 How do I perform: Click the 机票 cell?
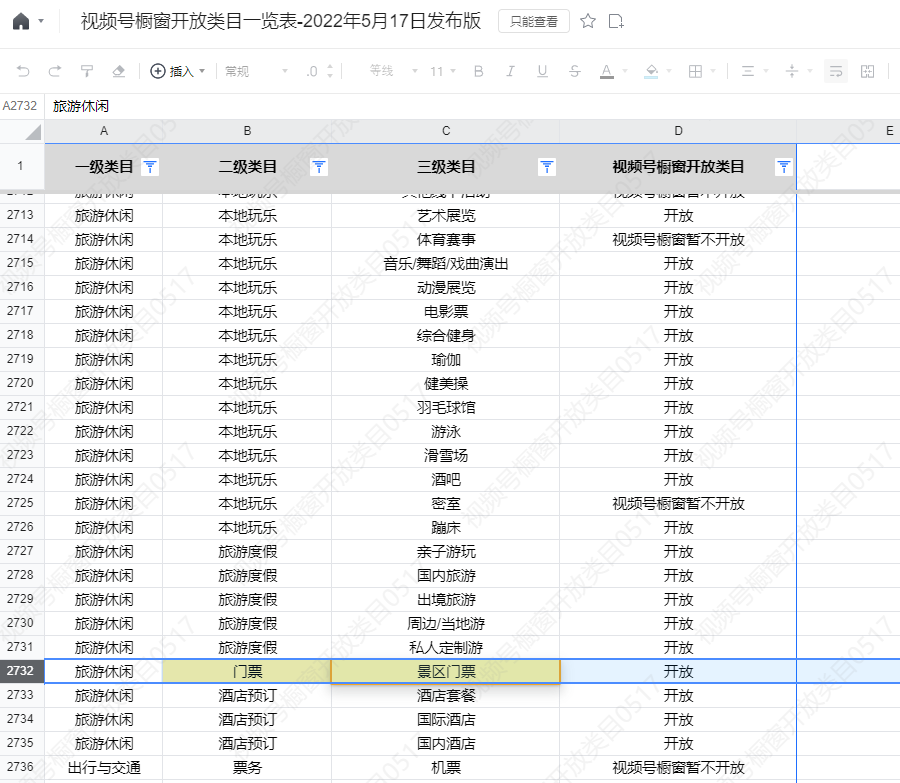click(x=446, y=768)
